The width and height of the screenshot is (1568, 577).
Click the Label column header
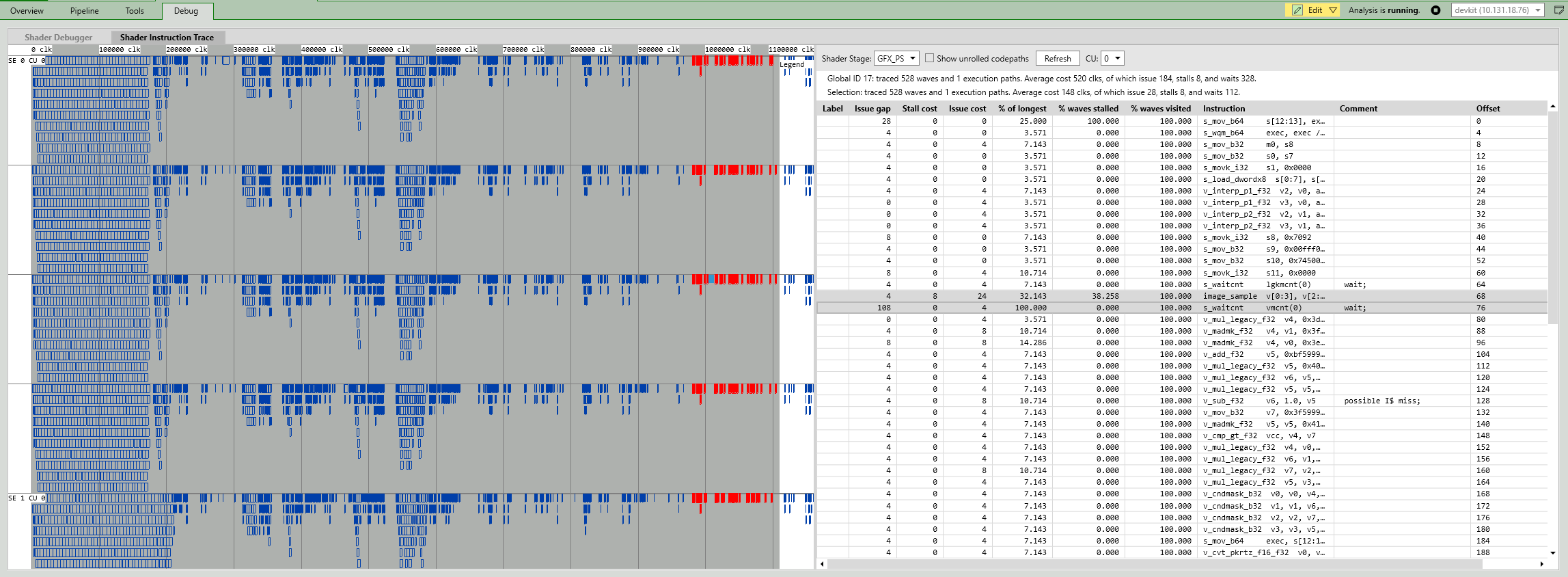coord(833,109)
